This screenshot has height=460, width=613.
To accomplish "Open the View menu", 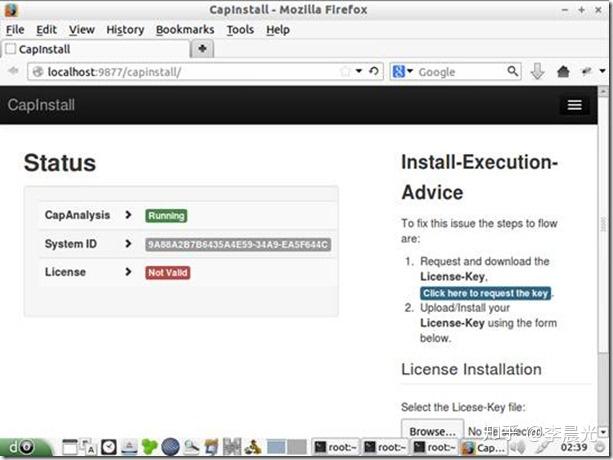I will pos(82,30).
